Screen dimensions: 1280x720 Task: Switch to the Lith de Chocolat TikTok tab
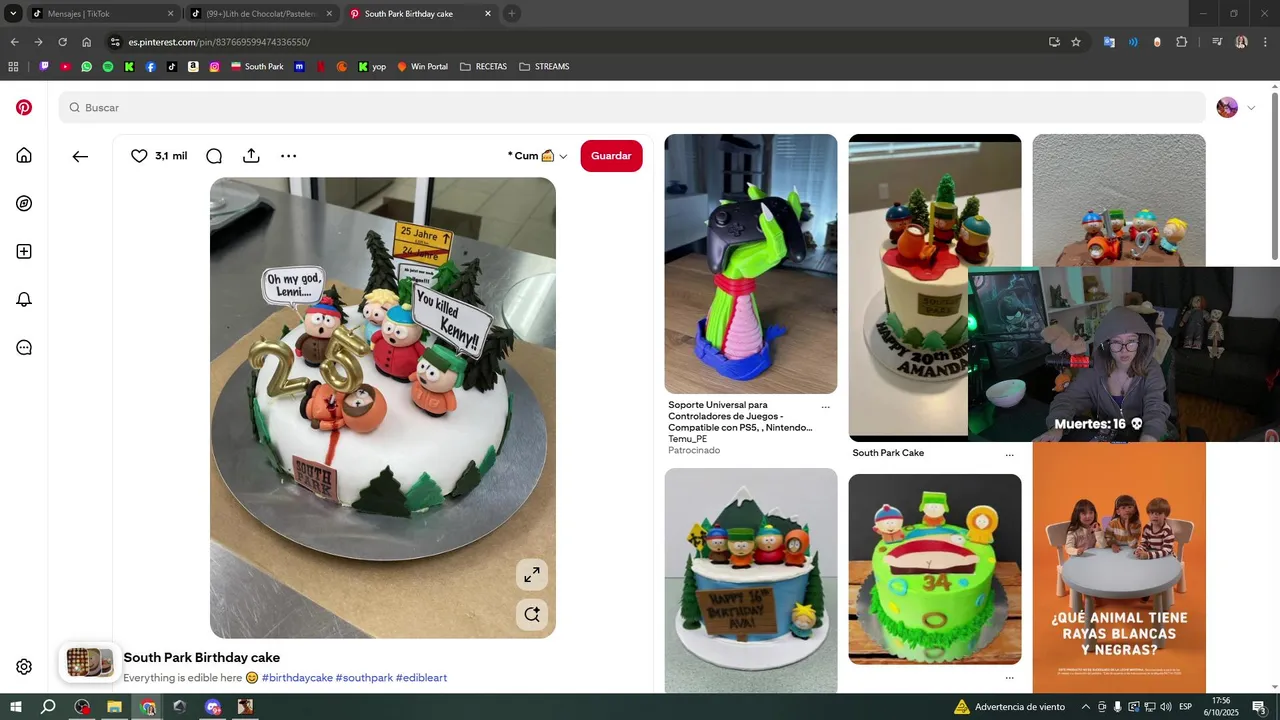(x=260, y=14)
